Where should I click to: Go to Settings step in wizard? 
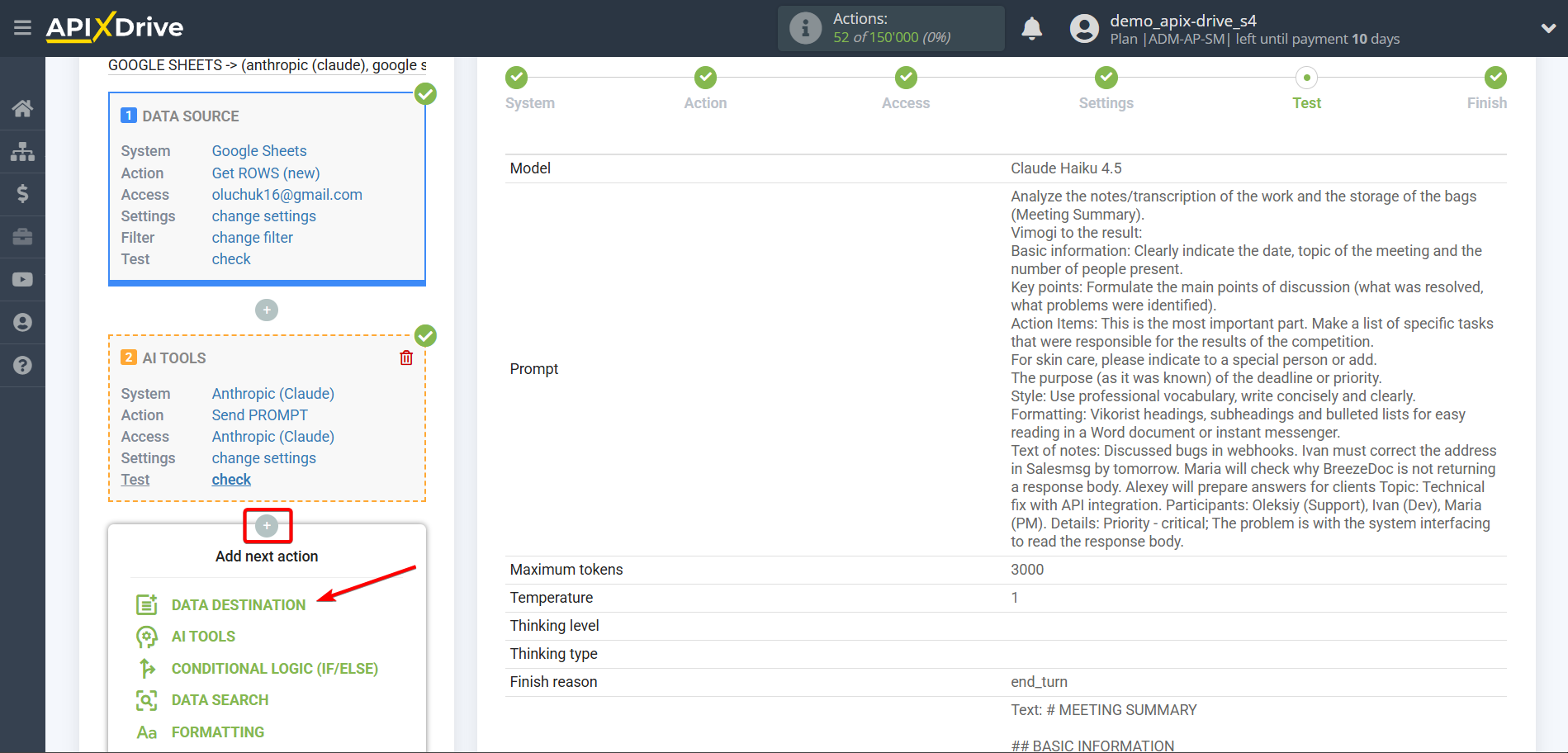1106,78
